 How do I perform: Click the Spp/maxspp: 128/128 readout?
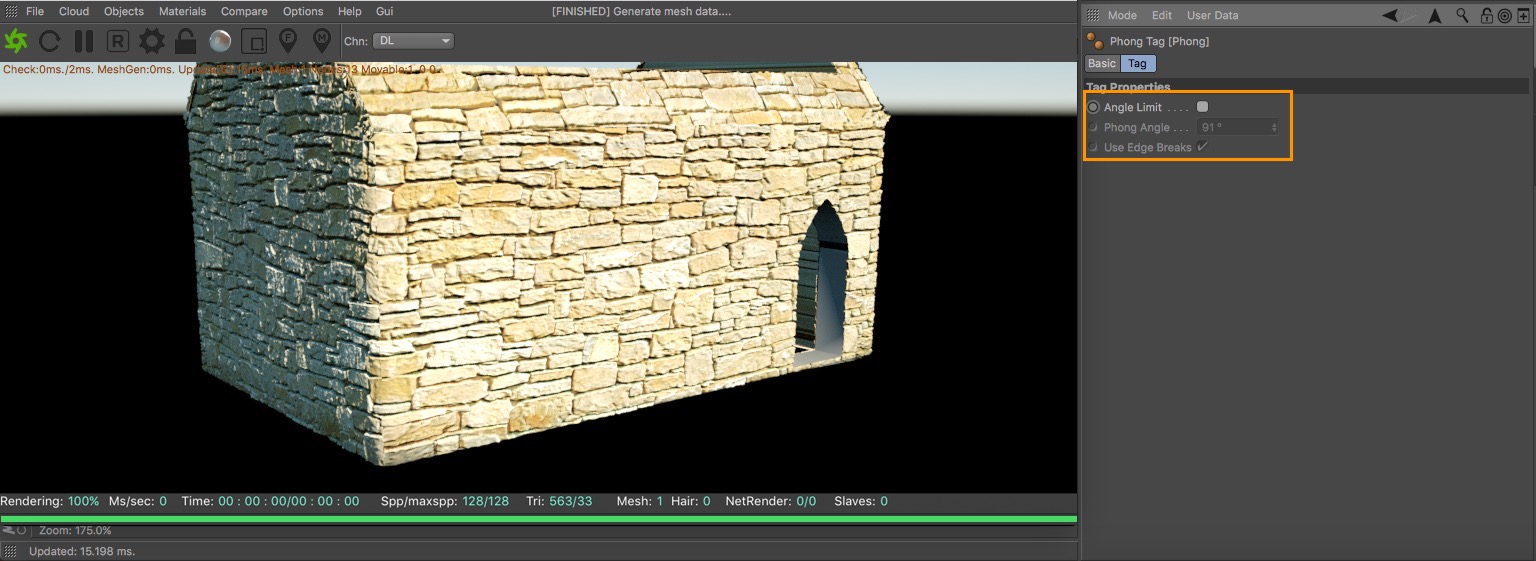[445, 501]
